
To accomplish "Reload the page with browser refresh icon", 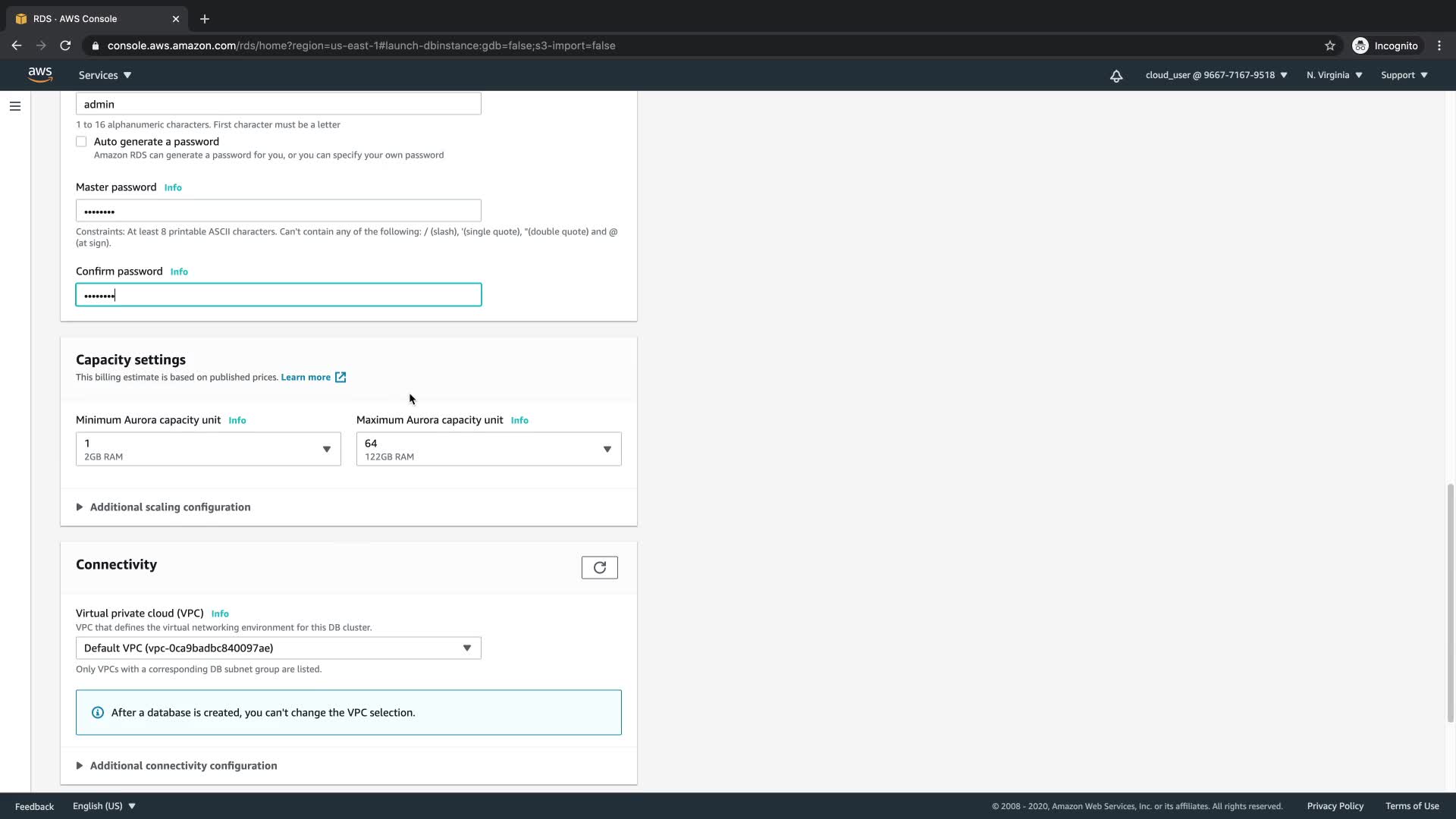I will coord(65,45).
